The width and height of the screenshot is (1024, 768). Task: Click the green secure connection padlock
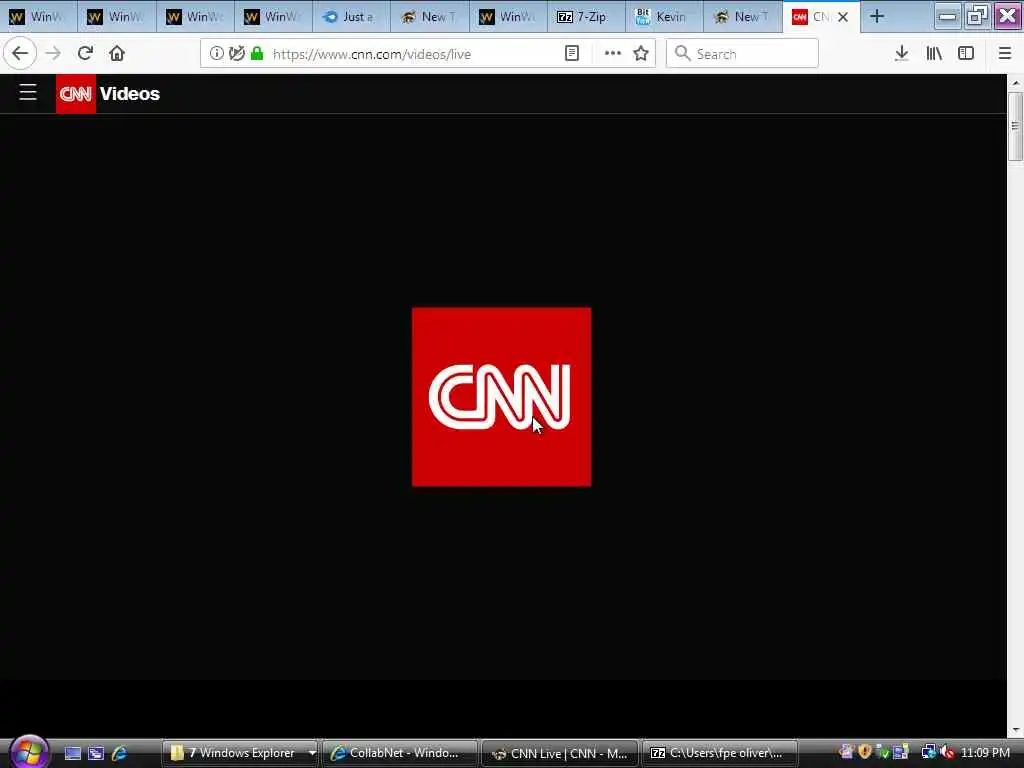click(x=257, y=54)
